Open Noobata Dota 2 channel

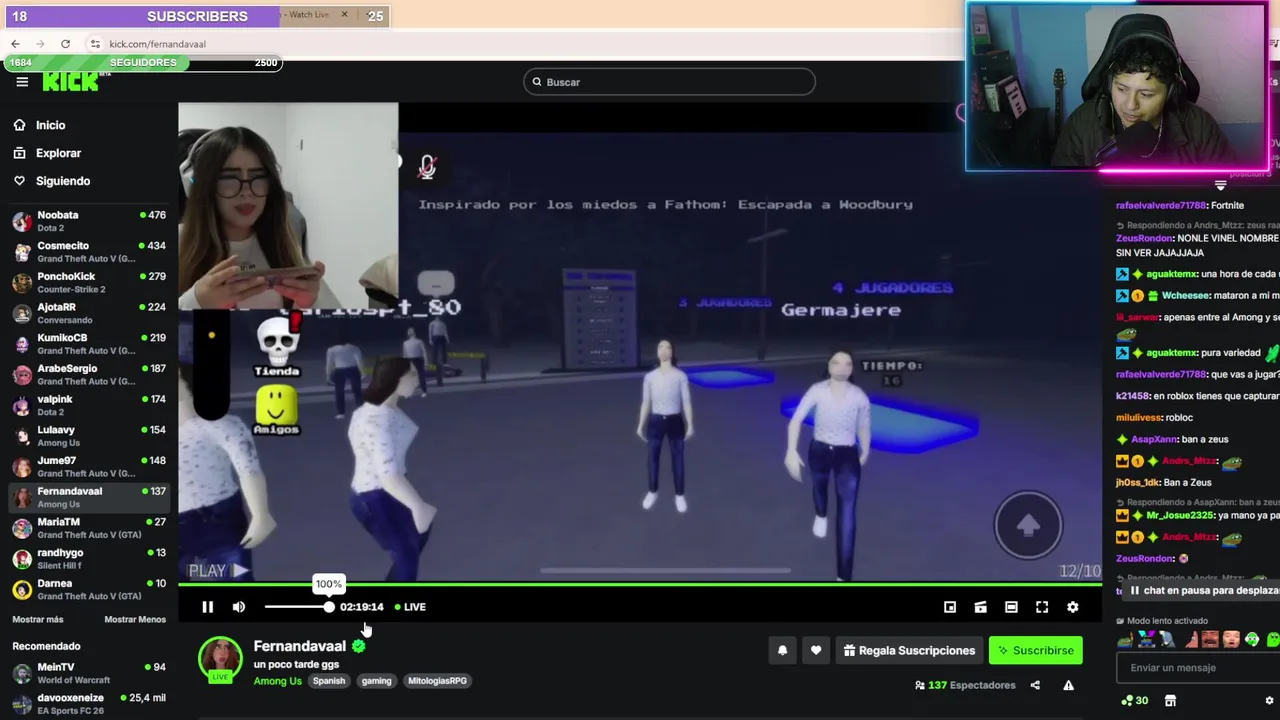pyautogui.click(x=89, y=221)
